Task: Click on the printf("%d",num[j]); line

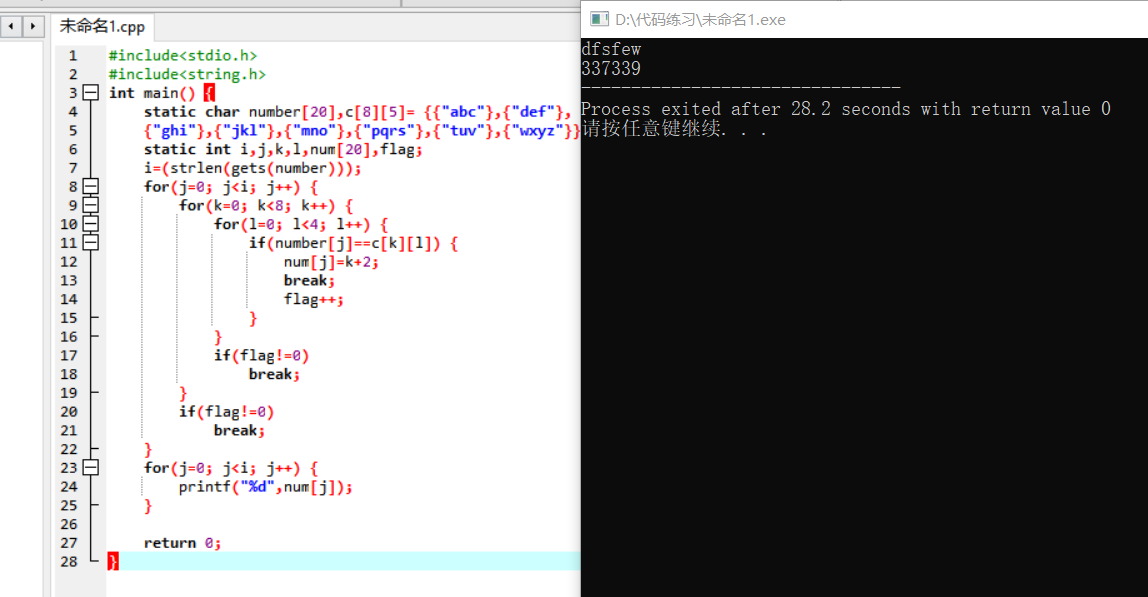Action: tap(266, 487)
